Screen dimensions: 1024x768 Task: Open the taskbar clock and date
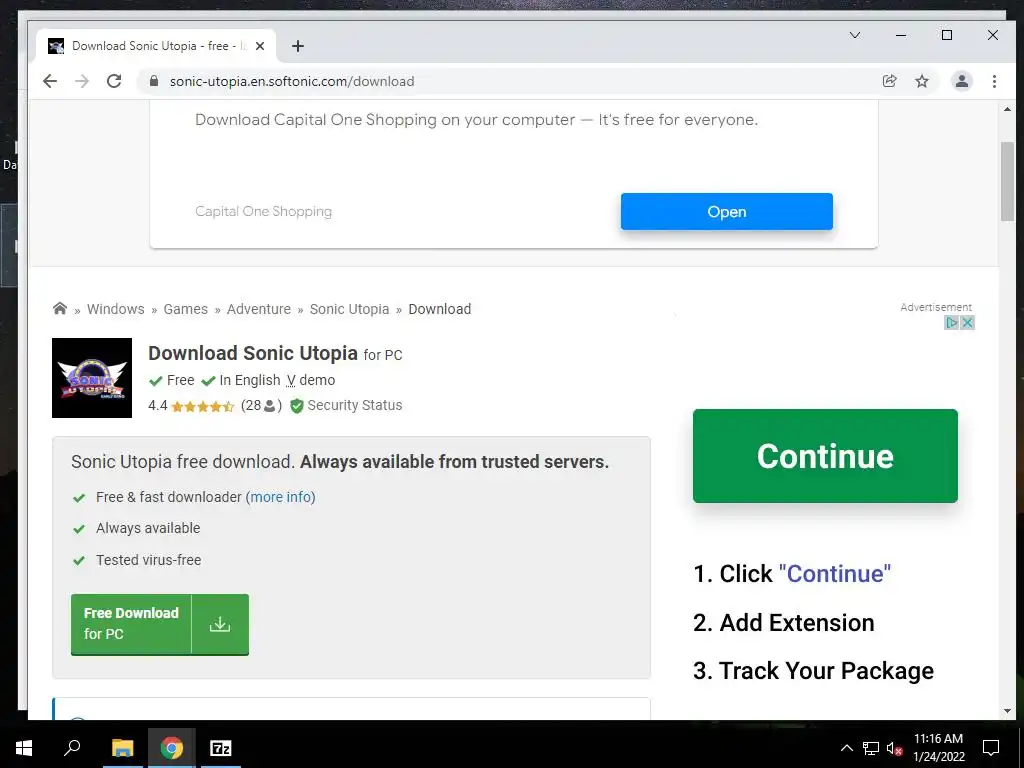pos(938,748)
